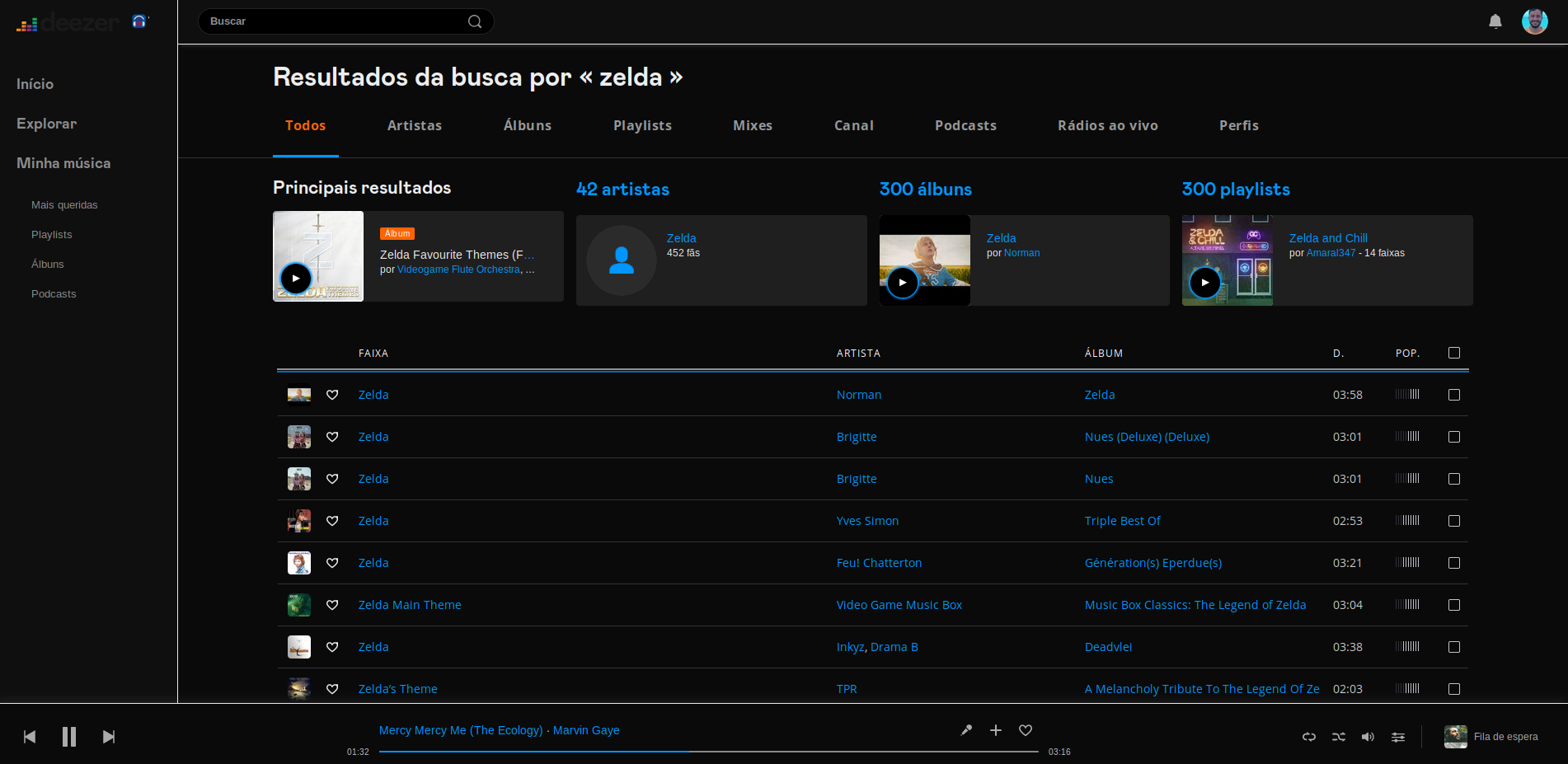Play the Zelda album by Norman
This screenshot has height=764, width=1568.
pyautogui.click(x=903, y=283)
